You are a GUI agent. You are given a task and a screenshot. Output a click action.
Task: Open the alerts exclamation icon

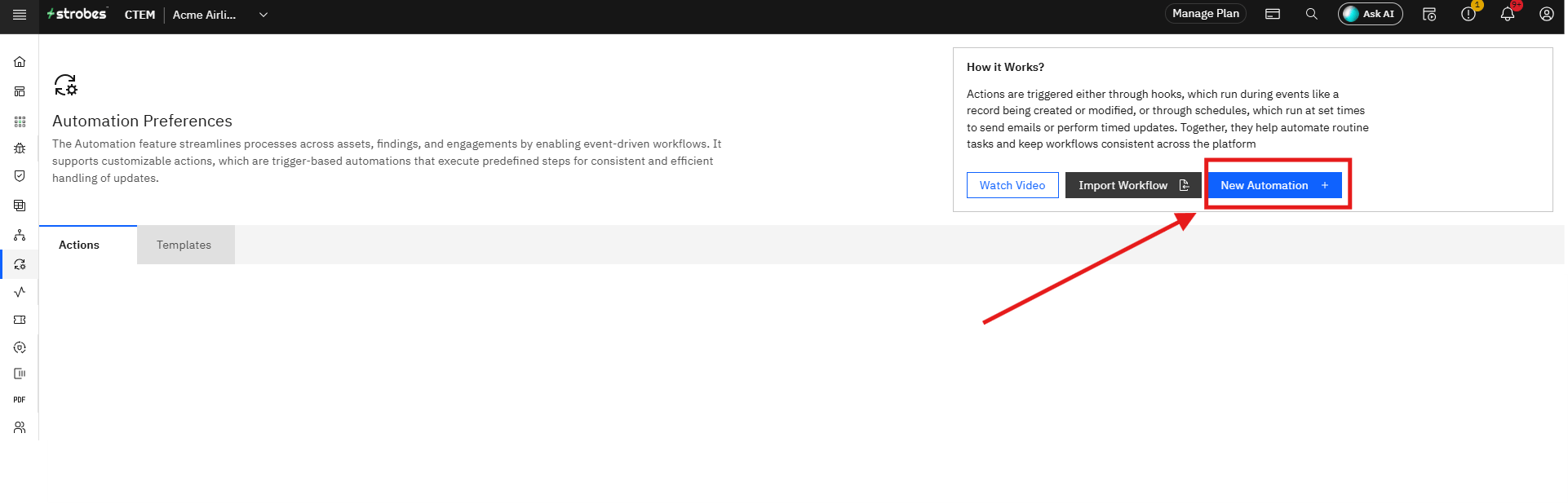1468,14
